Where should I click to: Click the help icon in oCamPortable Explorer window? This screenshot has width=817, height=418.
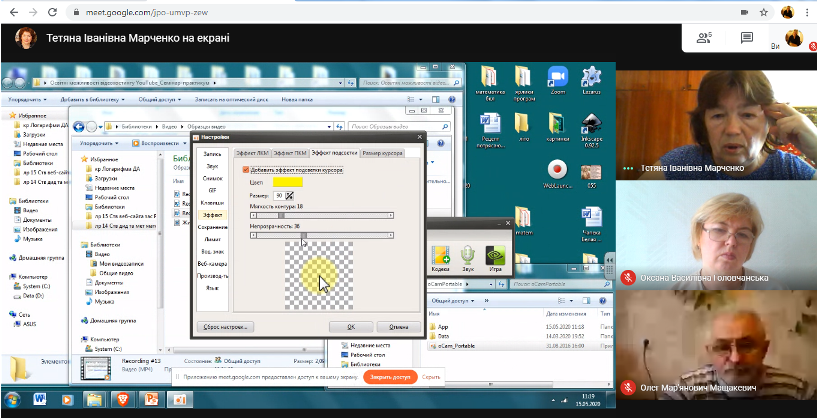point(602,301)
